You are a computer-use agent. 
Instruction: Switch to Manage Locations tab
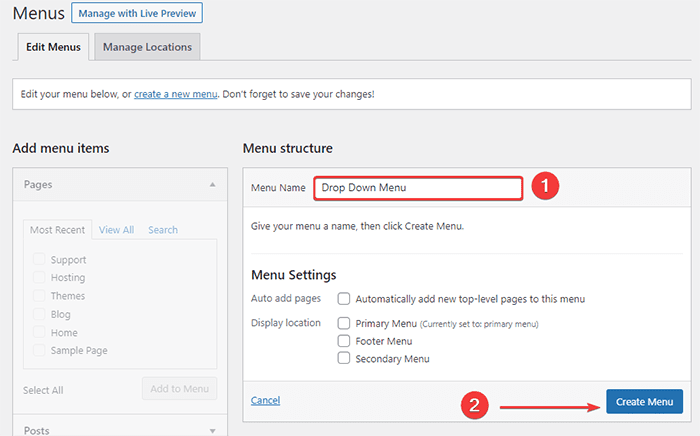click(149, 46)
